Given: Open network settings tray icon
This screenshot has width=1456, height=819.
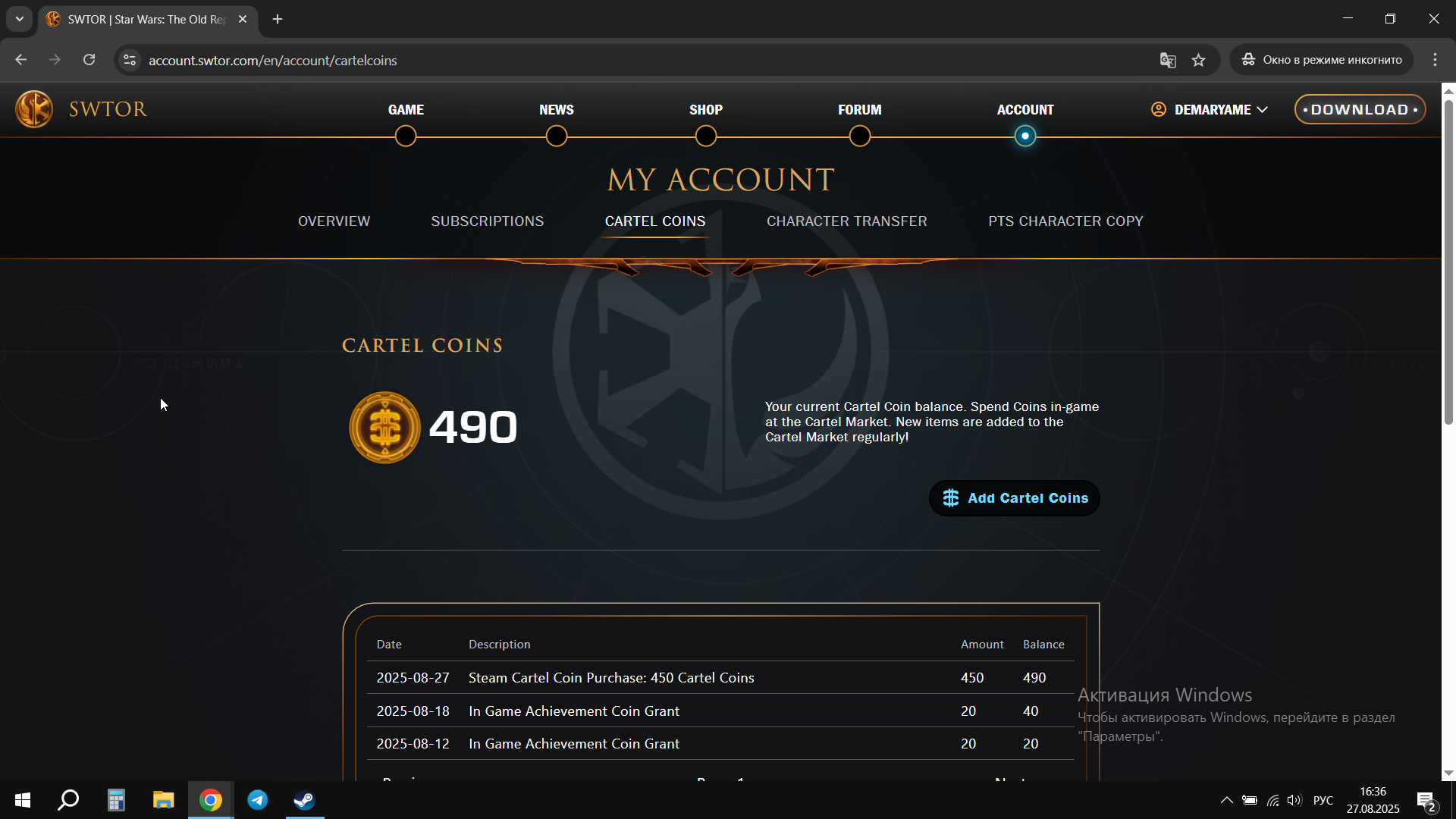Looking at the screenshot, I should click(x=1272, y=800).
